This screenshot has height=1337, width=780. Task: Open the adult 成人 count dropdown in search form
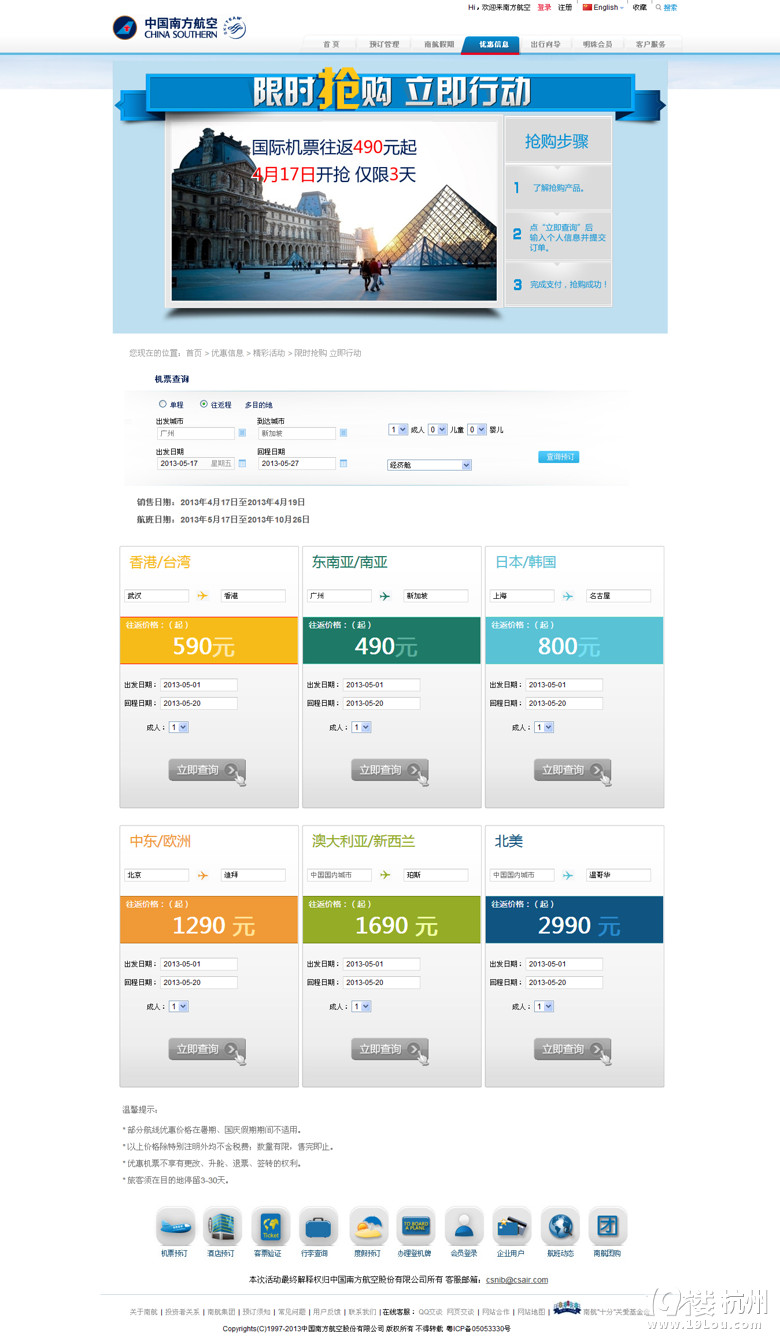(x=398, y=429)
